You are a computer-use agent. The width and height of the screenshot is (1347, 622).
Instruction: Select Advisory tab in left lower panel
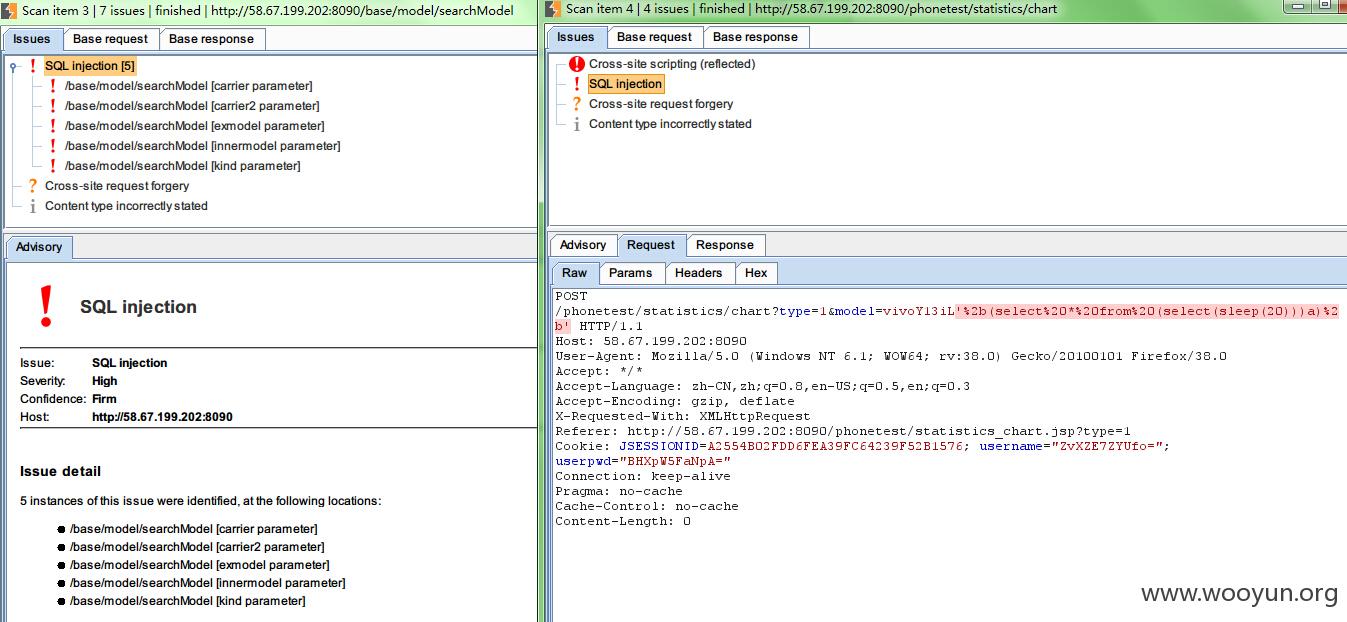coord(39,247)
